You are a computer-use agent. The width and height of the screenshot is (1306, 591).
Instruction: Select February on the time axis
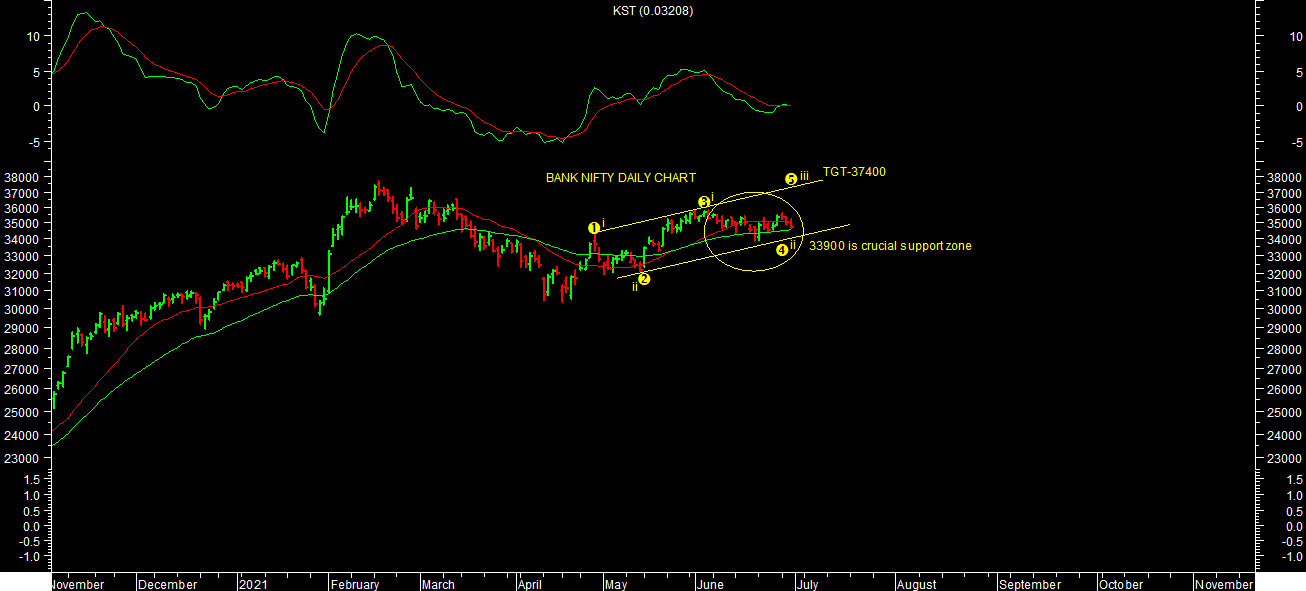355,584
